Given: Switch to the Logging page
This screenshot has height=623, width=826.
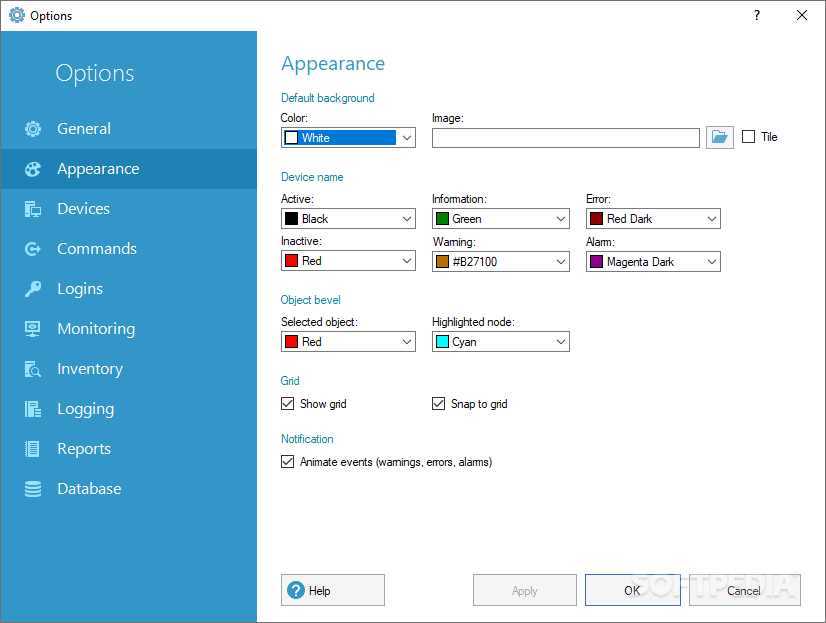Looking at the screenshot, I should (x=129, y=409).
